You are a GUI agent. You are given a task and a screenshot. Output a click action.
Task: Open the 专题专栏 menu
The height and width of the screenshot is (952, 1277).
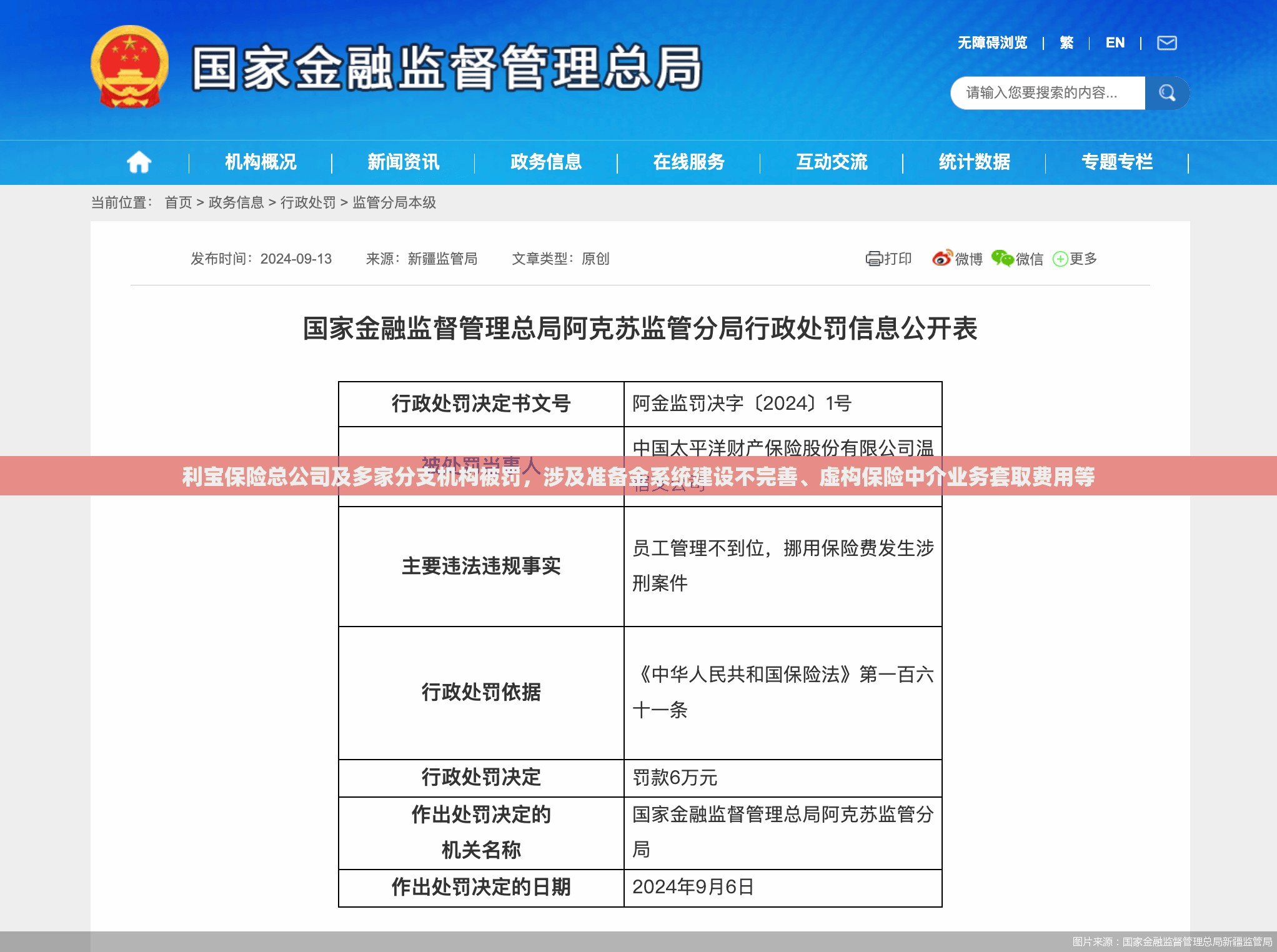[1117, 162]
